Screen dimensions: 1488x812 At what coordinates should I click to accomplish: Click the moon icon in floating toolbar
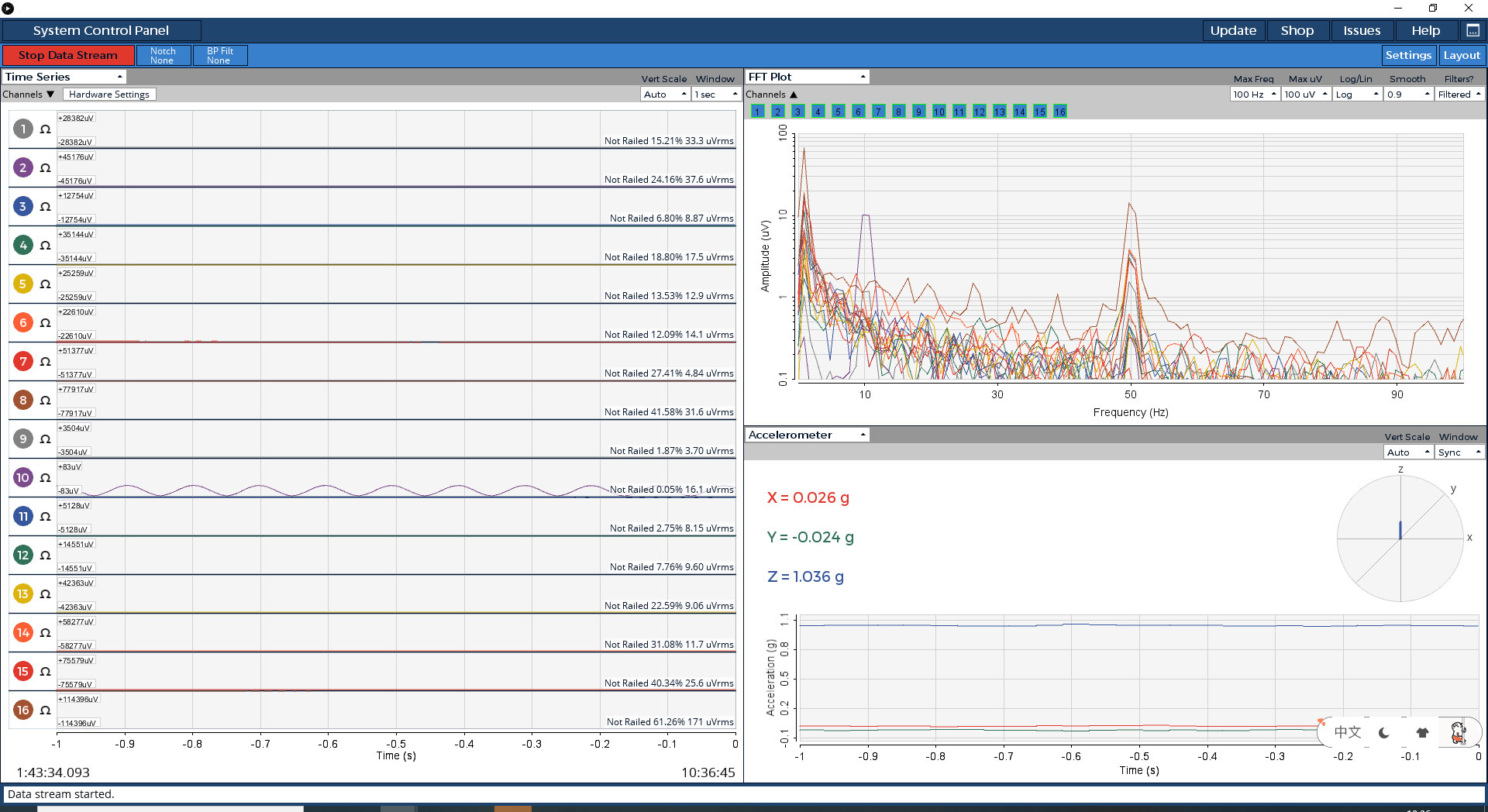coord(1384,732)
